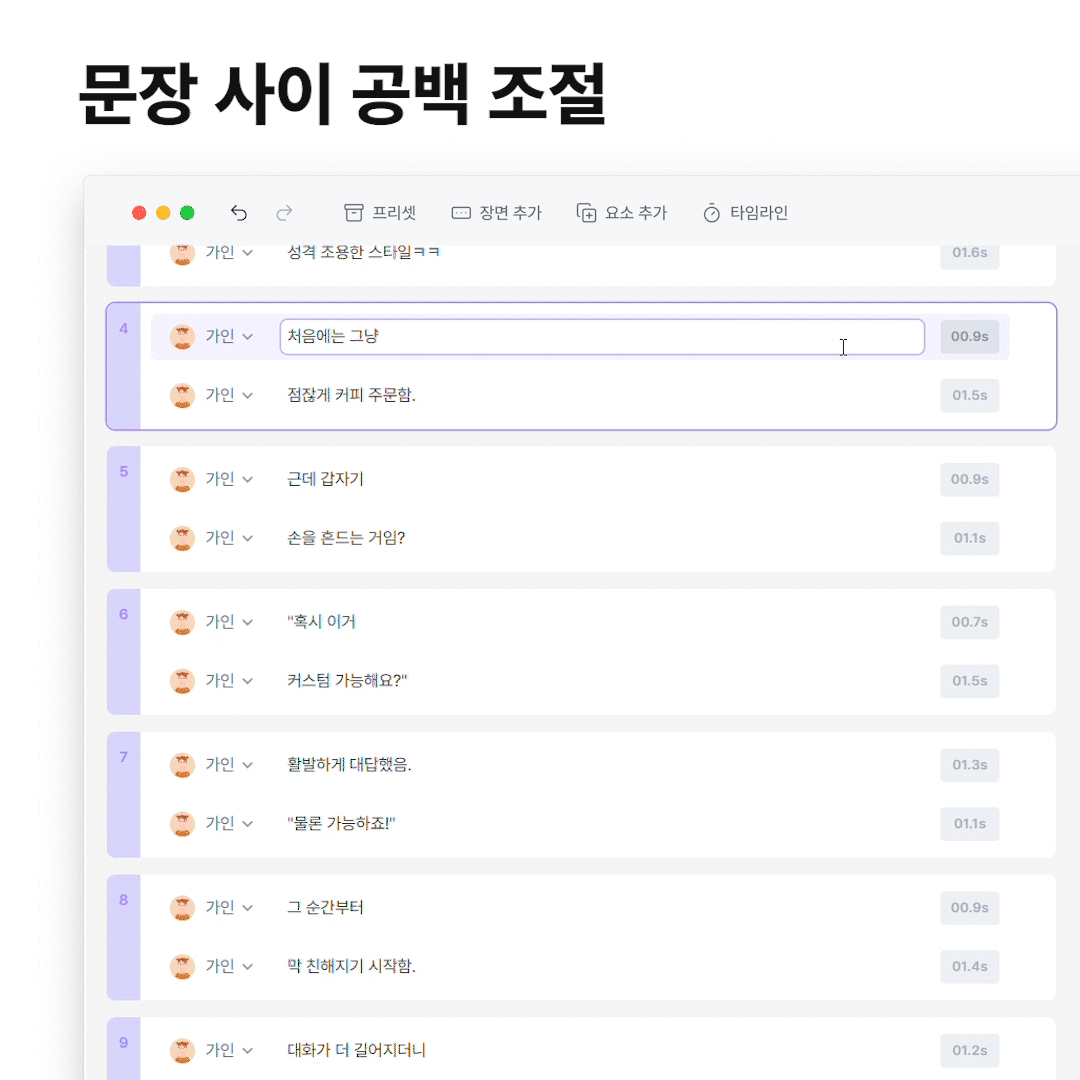Click 요소 추가 to add element
This screenshot has width=1080, height=1080.
coord(622,213)
